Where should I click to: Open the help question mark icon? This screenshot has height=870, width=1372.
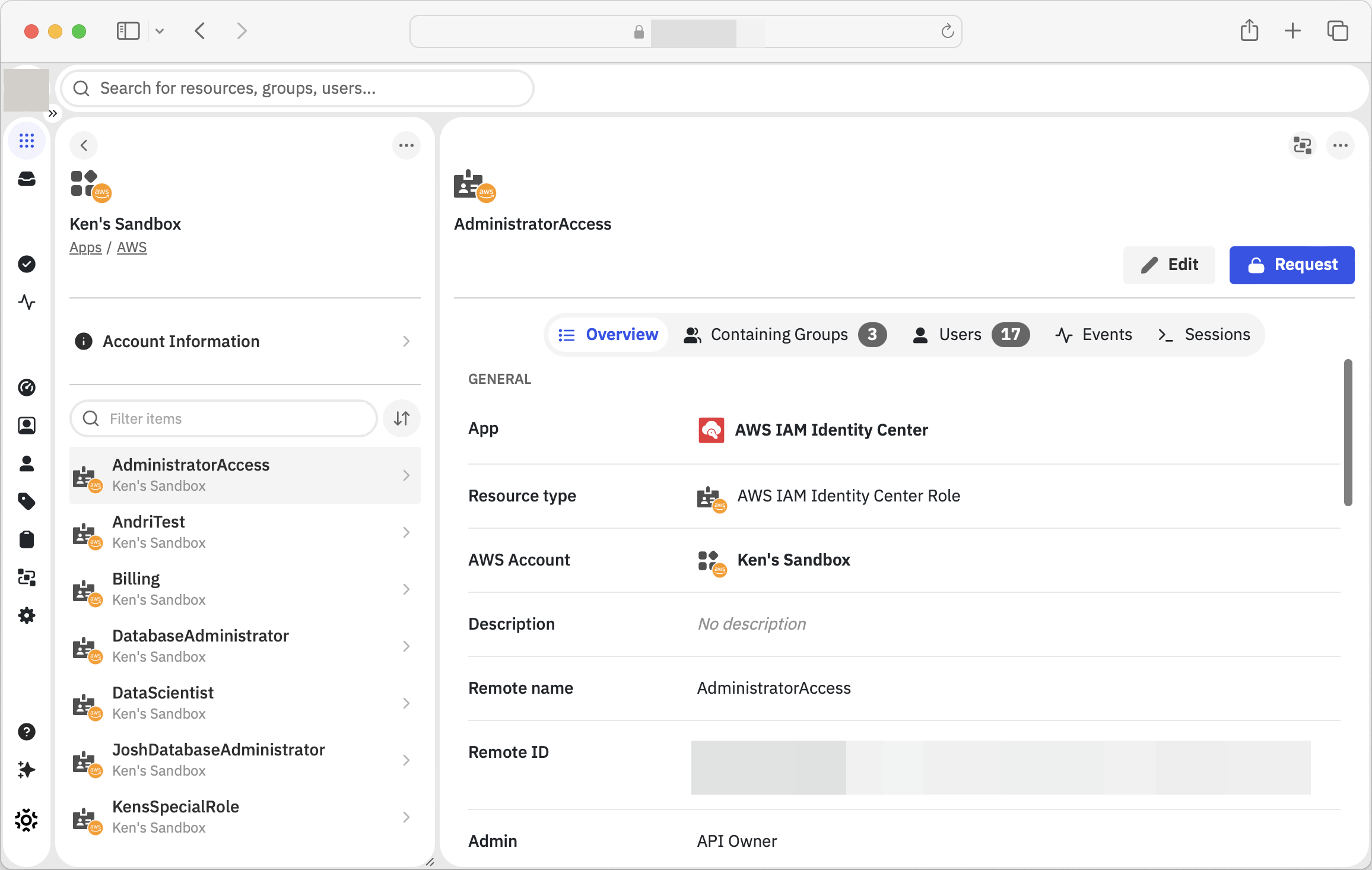pos(27,732)
